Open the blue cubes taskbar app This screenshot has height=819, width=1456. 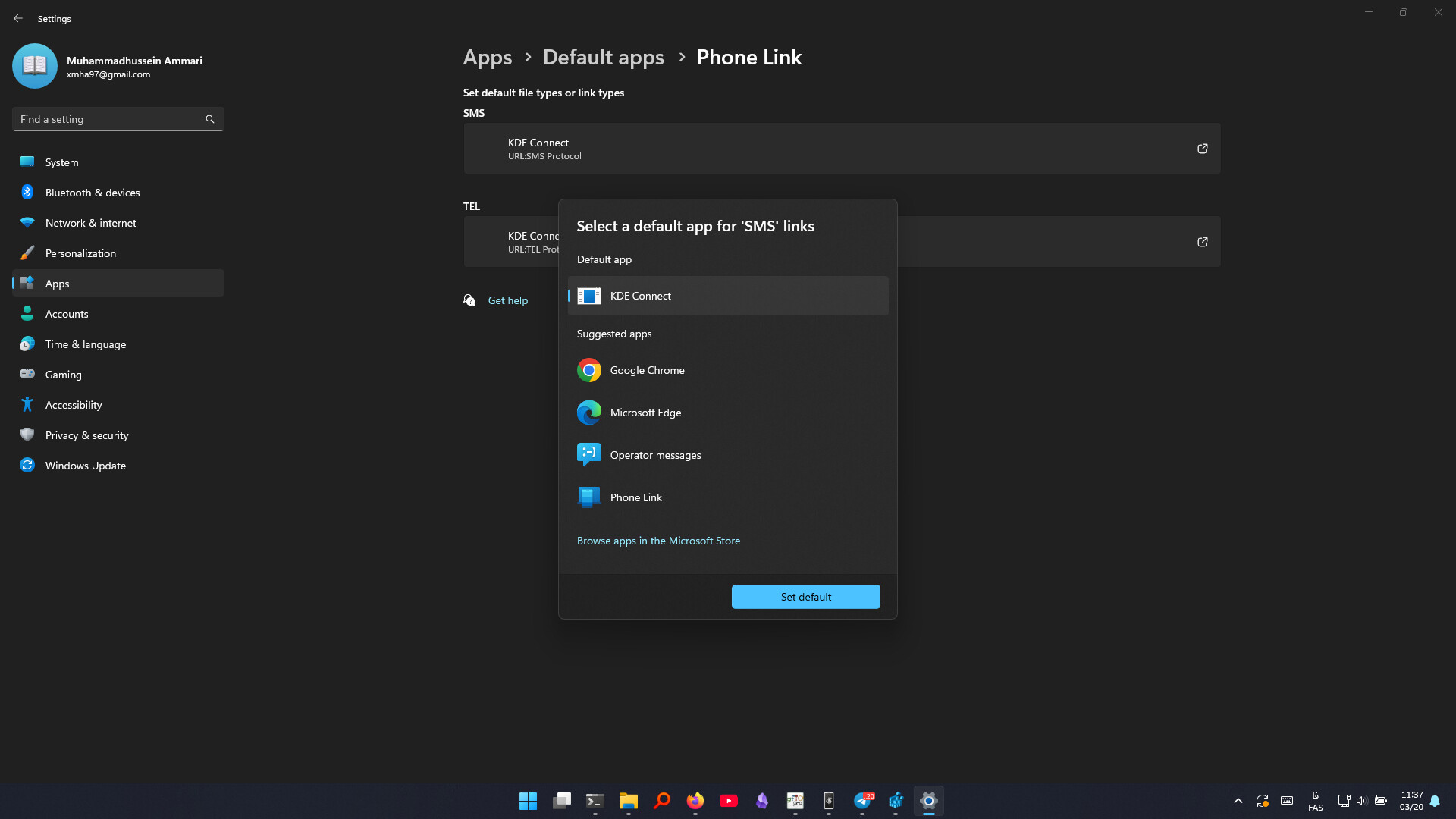(x=896, y=801)
